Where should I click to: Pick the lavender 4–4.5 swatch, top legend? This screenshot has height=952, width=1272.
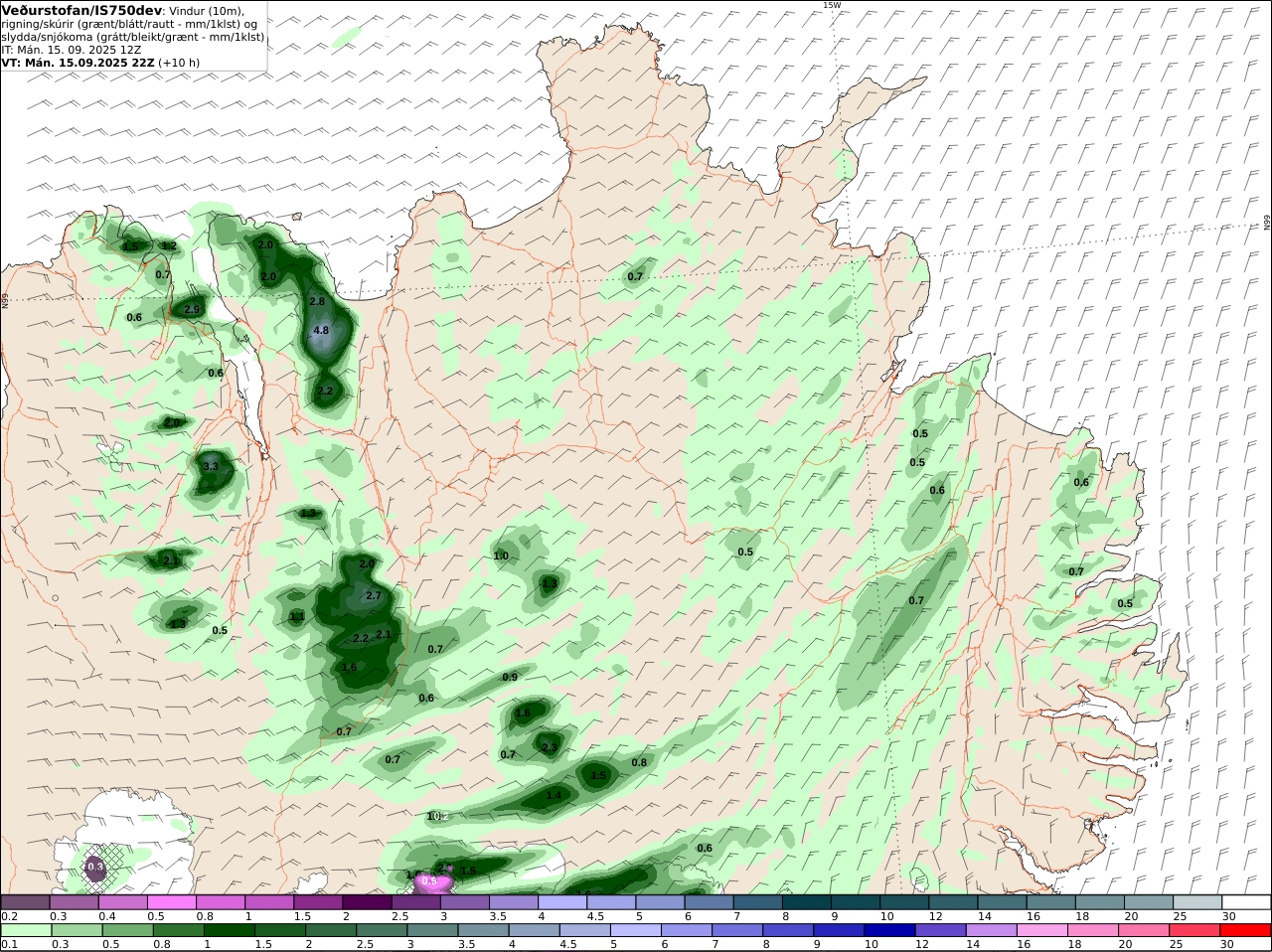tap(563, 902)
